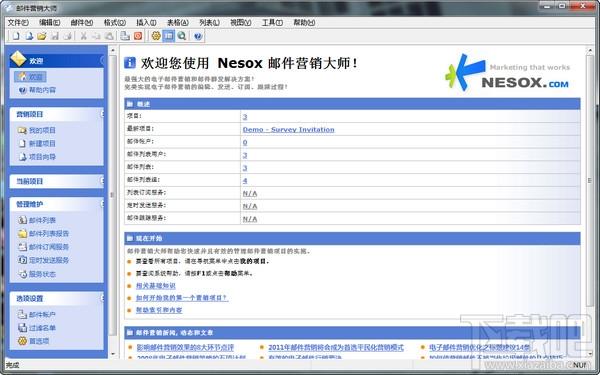Click the splitter handle between sidebar and content
The image size is (600, 375).
click(x=112, y=195)
